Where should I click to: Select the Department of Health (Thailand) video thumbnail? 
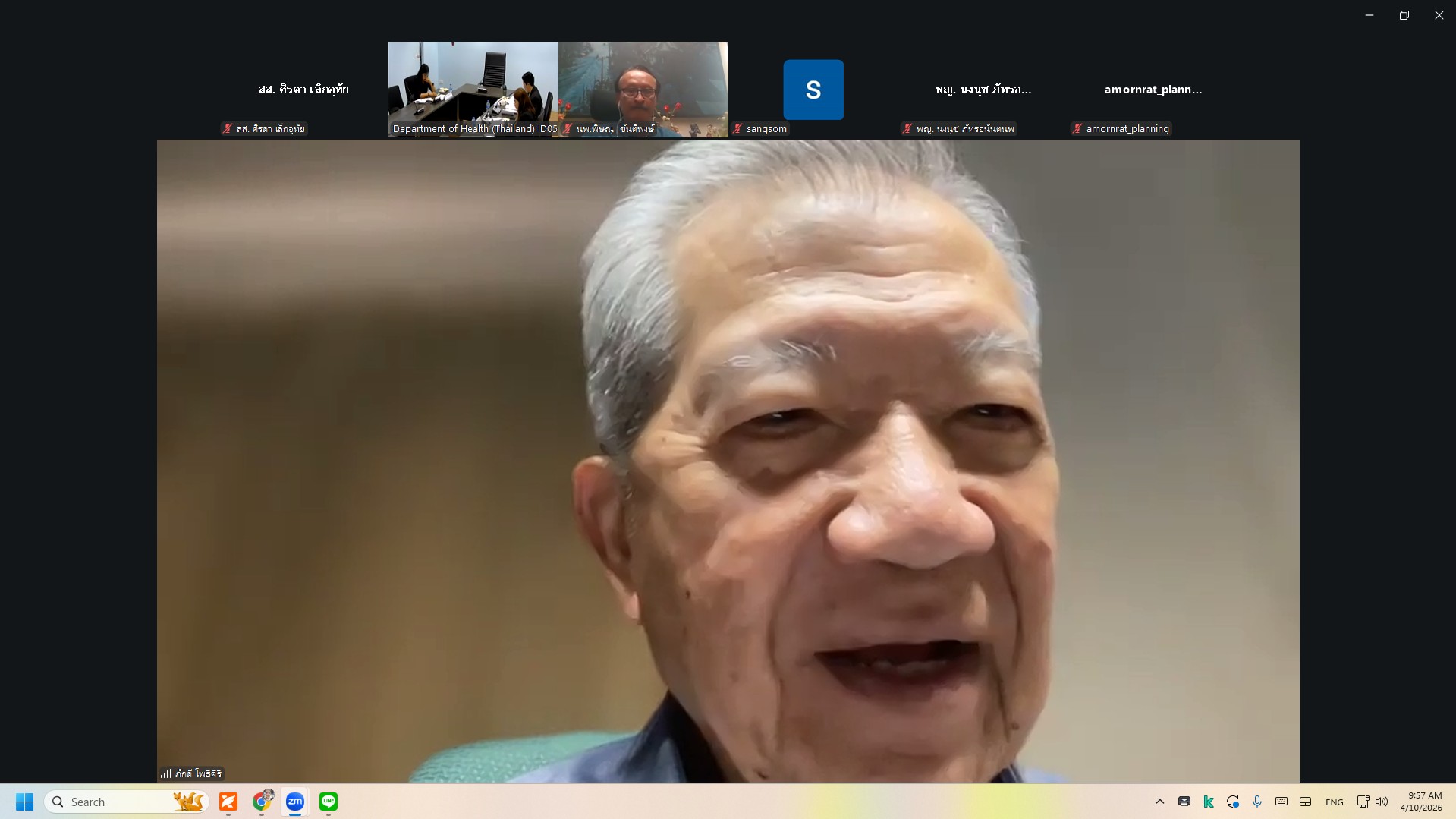[x=473, y=89]
